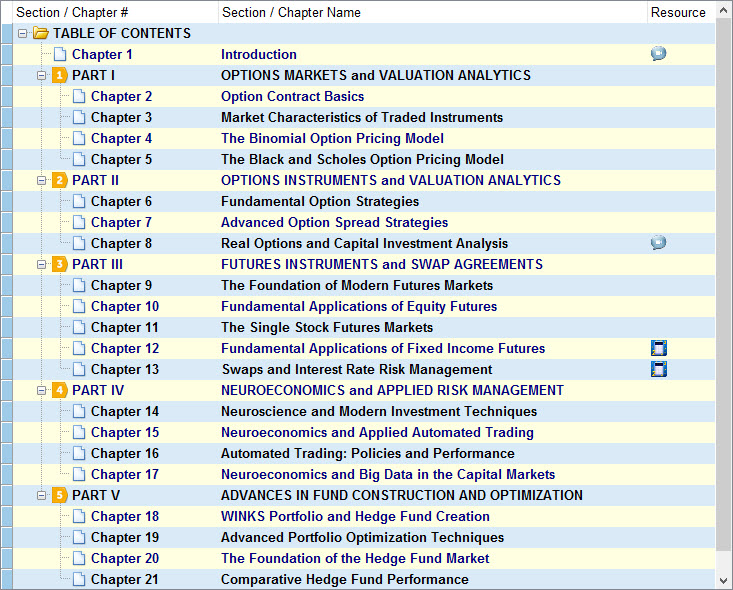
Task: Click the TABLE OF CONTENTS folder icon
Action: (x=41, y=33)
